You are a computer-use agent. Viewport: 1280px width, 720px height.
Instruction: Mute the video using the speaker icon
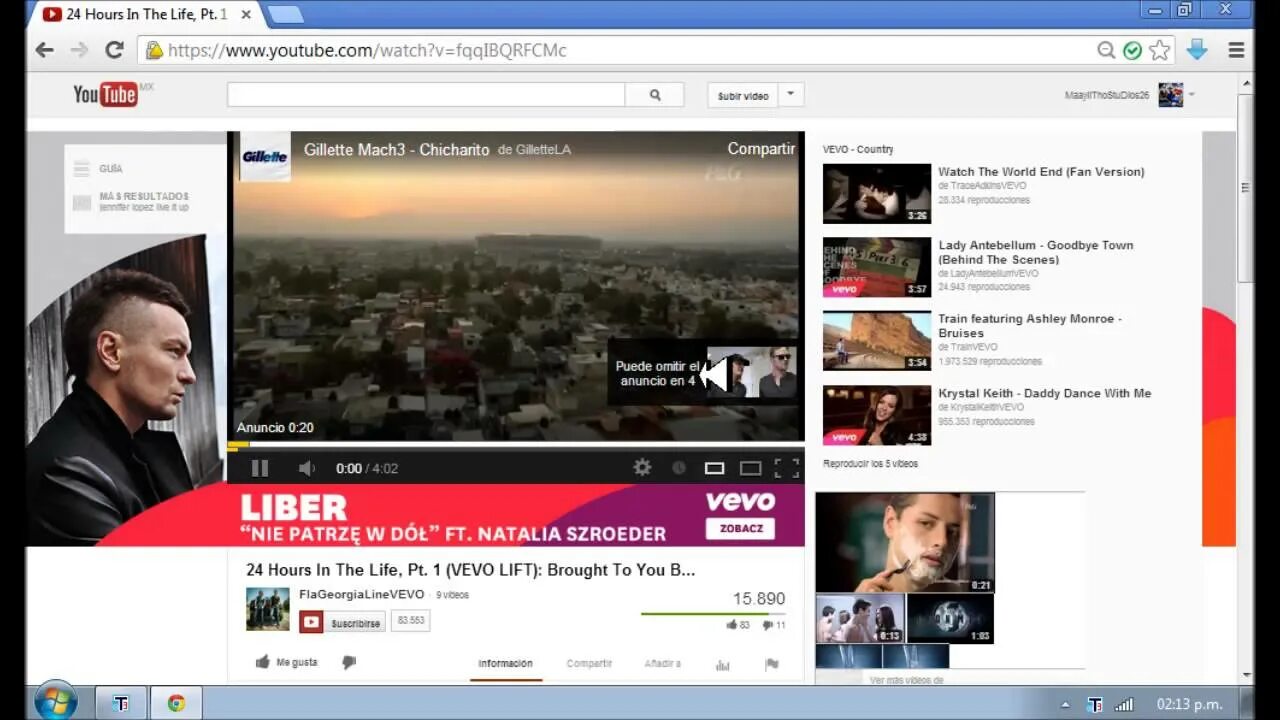point(306,468)
